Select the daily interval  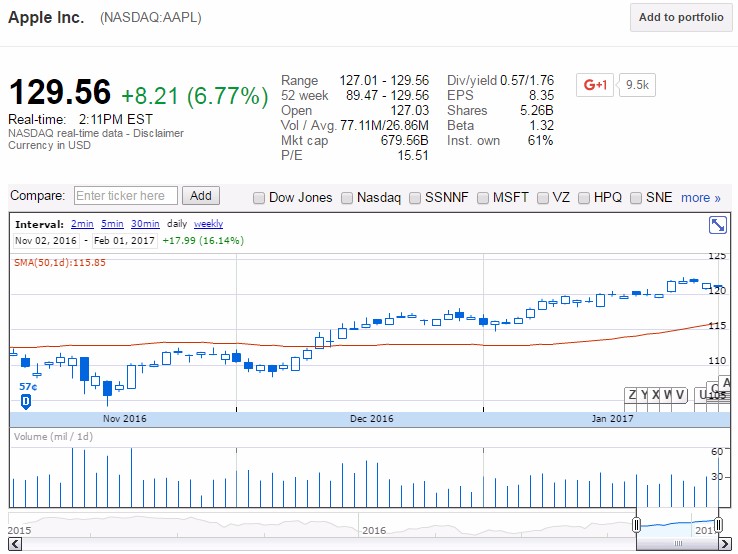click(176, 224)
